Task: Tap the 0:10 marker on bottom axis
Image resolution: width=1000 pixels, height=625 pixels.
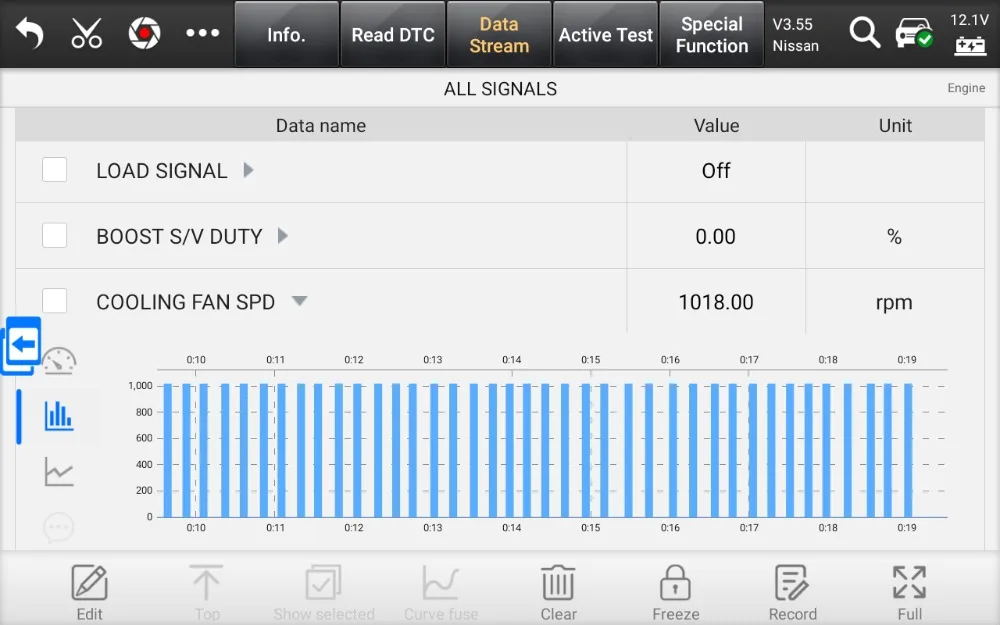Action: (196, 527)
